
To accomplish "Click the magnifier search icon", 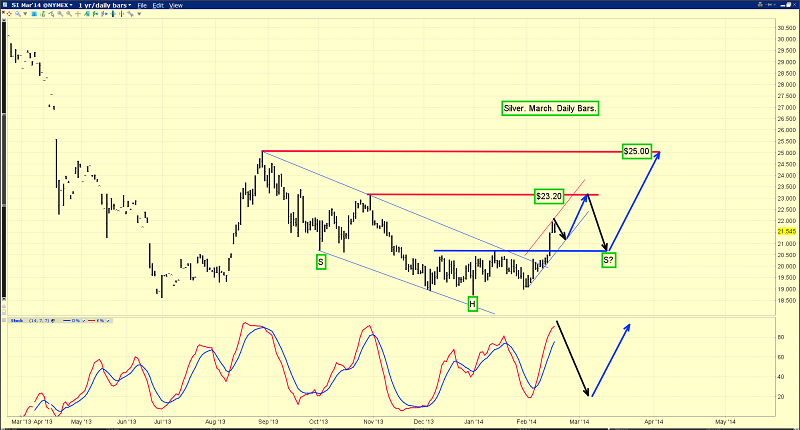I will tap(18, 14).
